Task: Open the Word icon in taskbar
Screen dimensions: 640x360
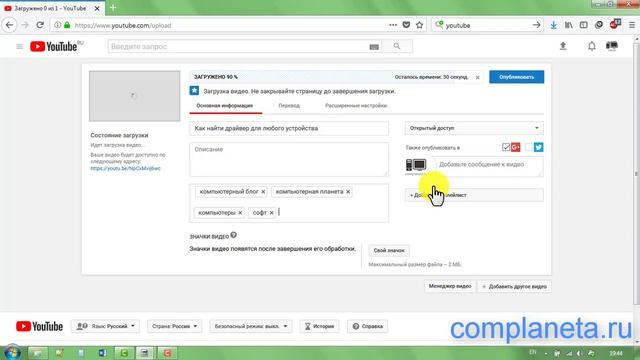Action: coord(102,353)
